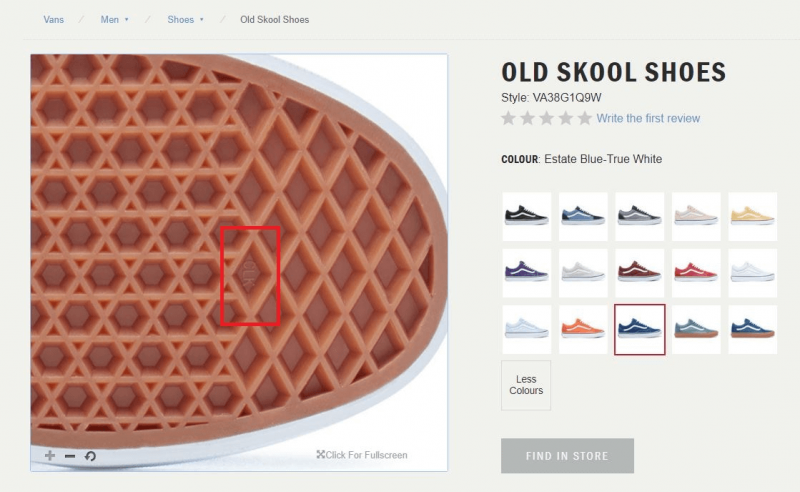Collapse swatches with Less Colours
This screenshot has width=800, height=492.
526,385
